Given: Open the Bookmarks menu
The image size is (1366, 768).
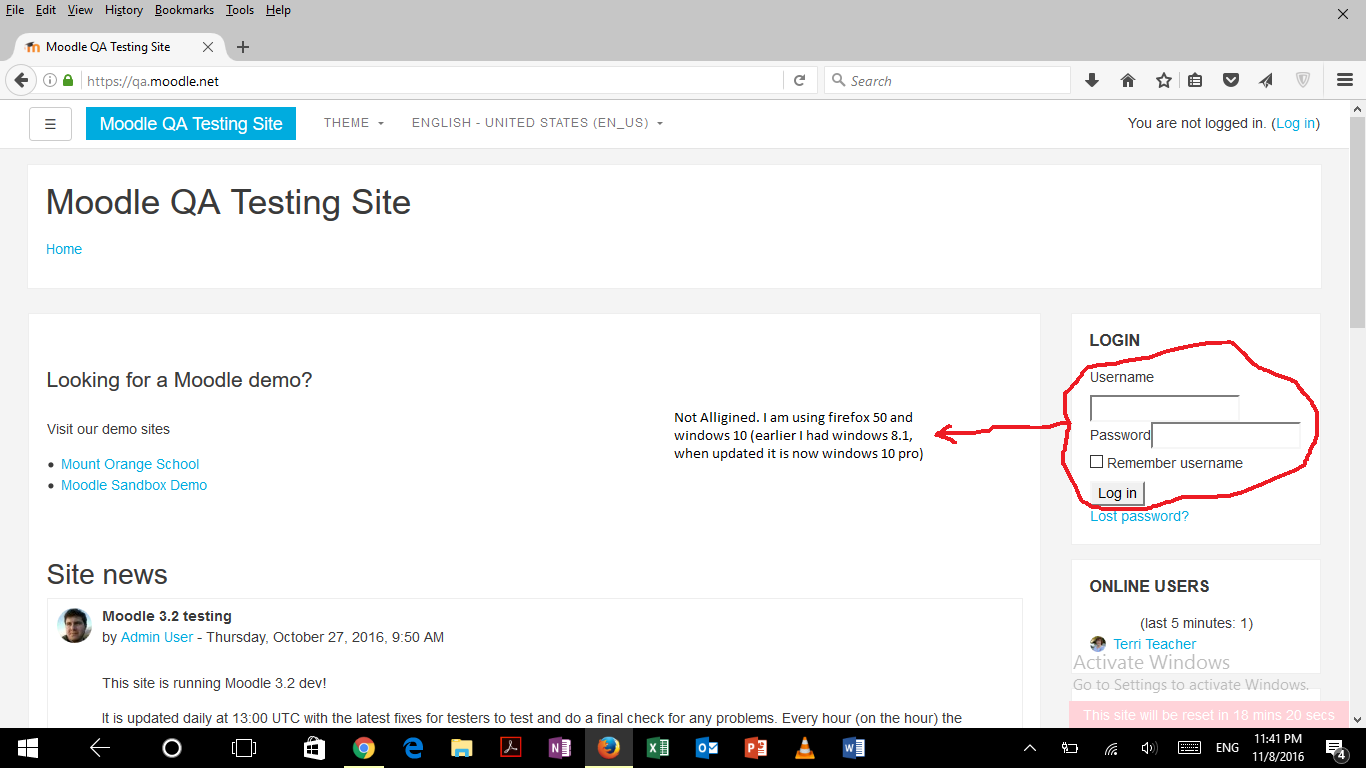Looking at the screenshot, I should [184, 10].
